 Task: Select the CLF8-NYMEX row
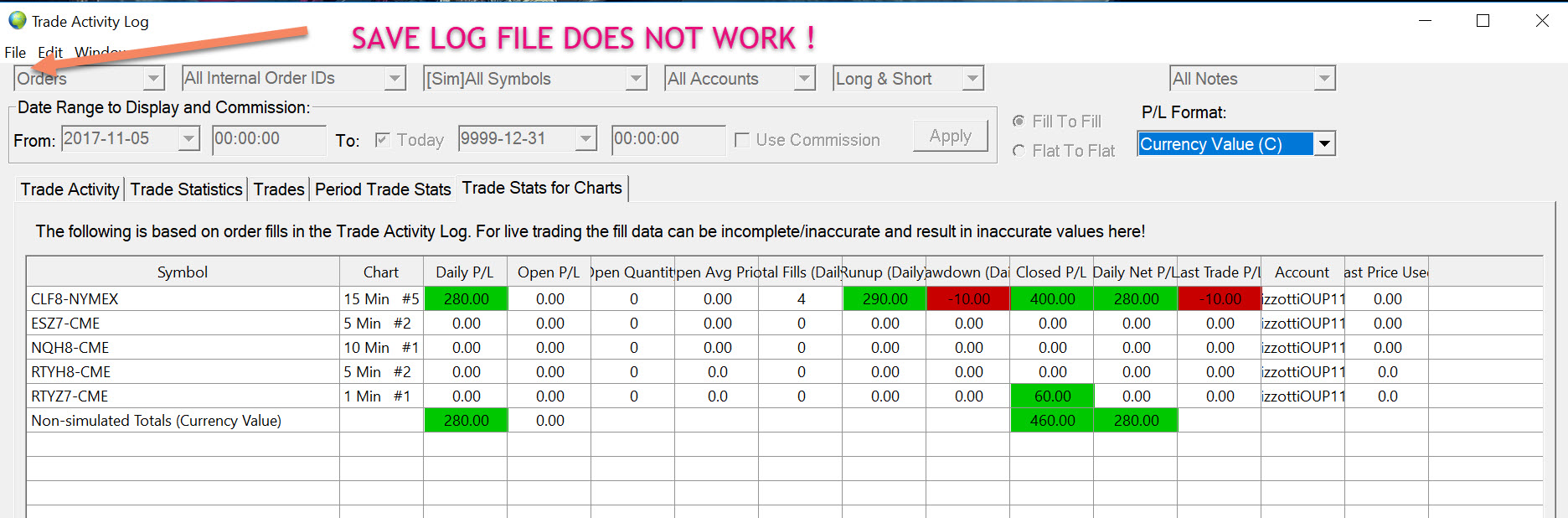pos(784,299)
